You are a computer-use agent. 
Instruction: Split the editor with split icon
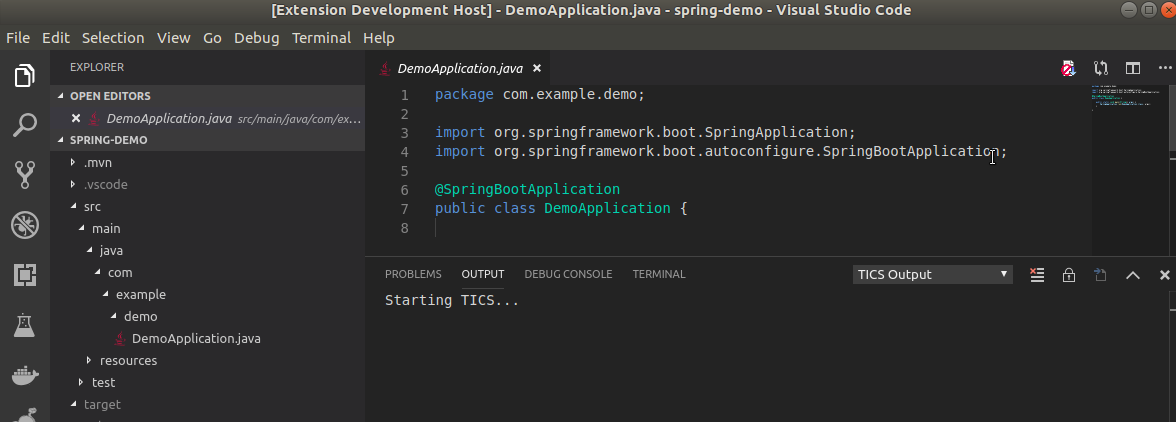coord(1132,68)
